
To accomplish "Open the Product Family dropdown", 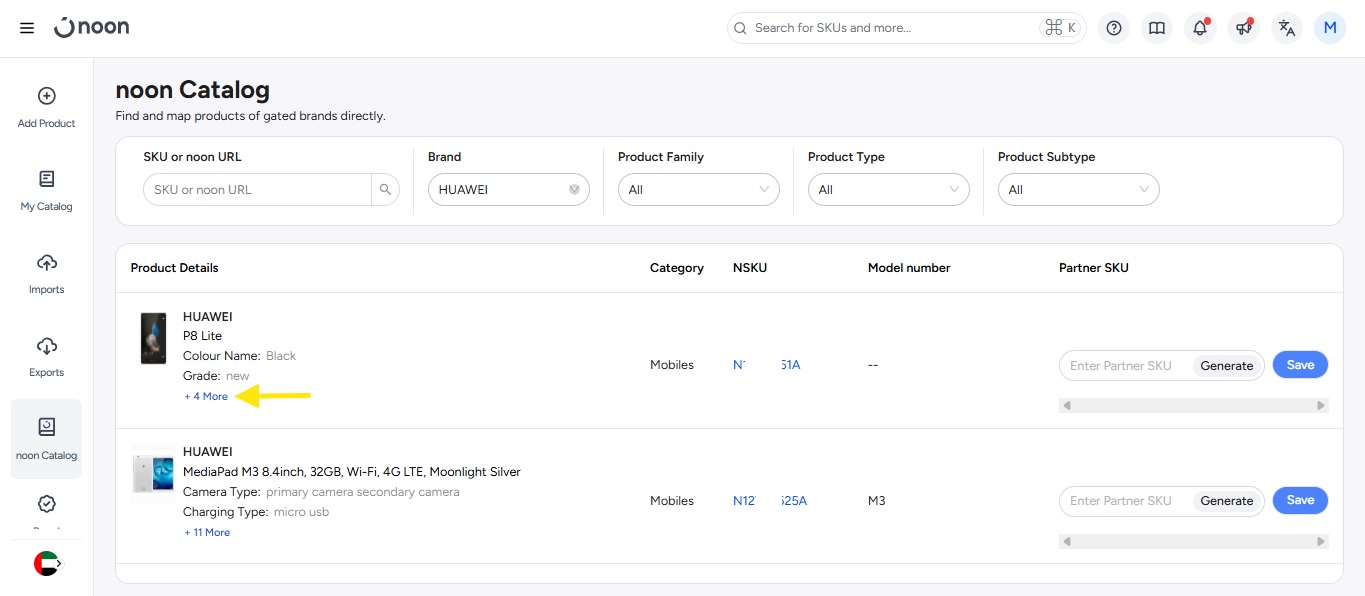I will [x=698, y=190].
